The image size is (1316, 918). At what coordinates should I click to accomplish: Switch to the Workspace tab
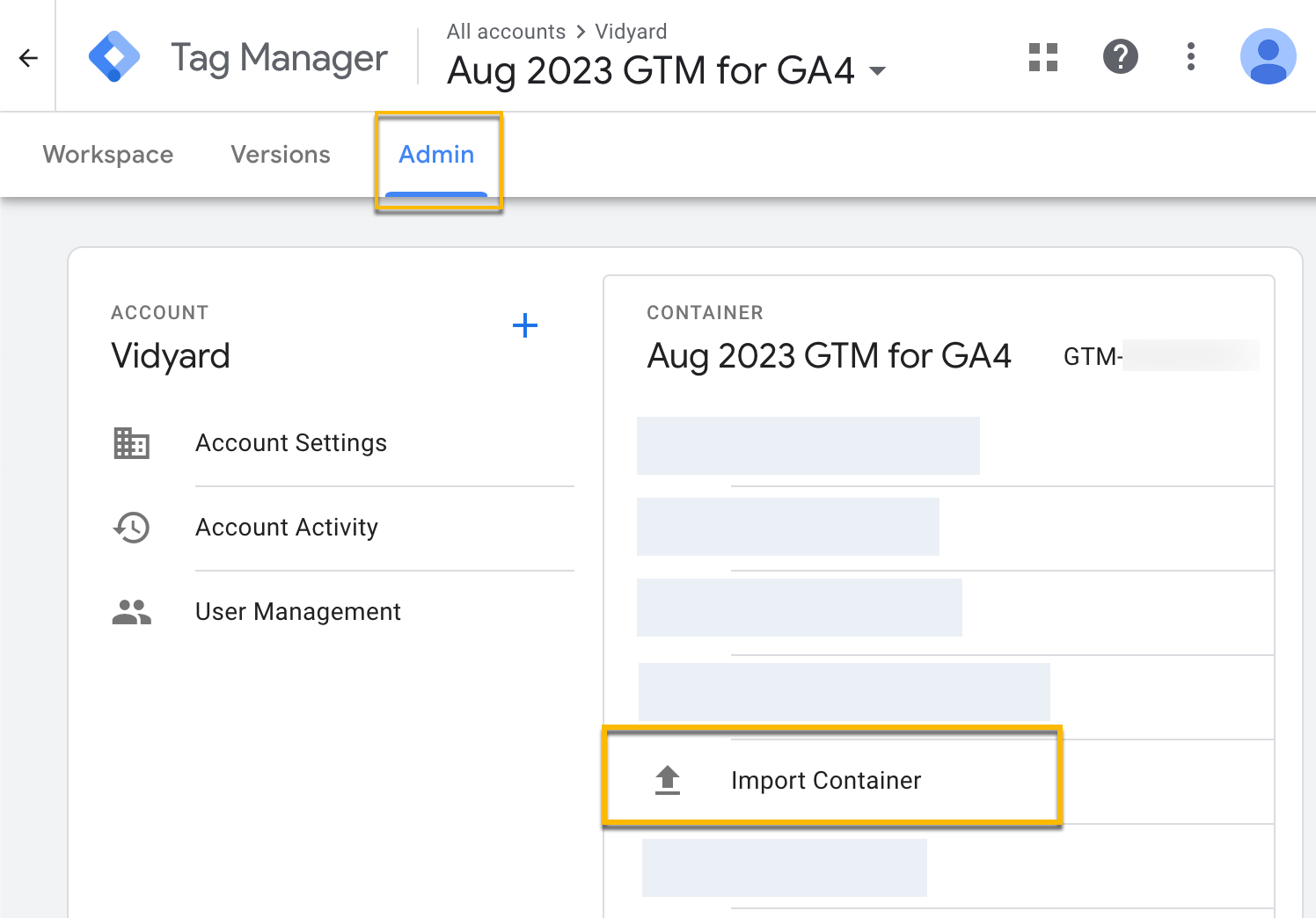point(108,155)
